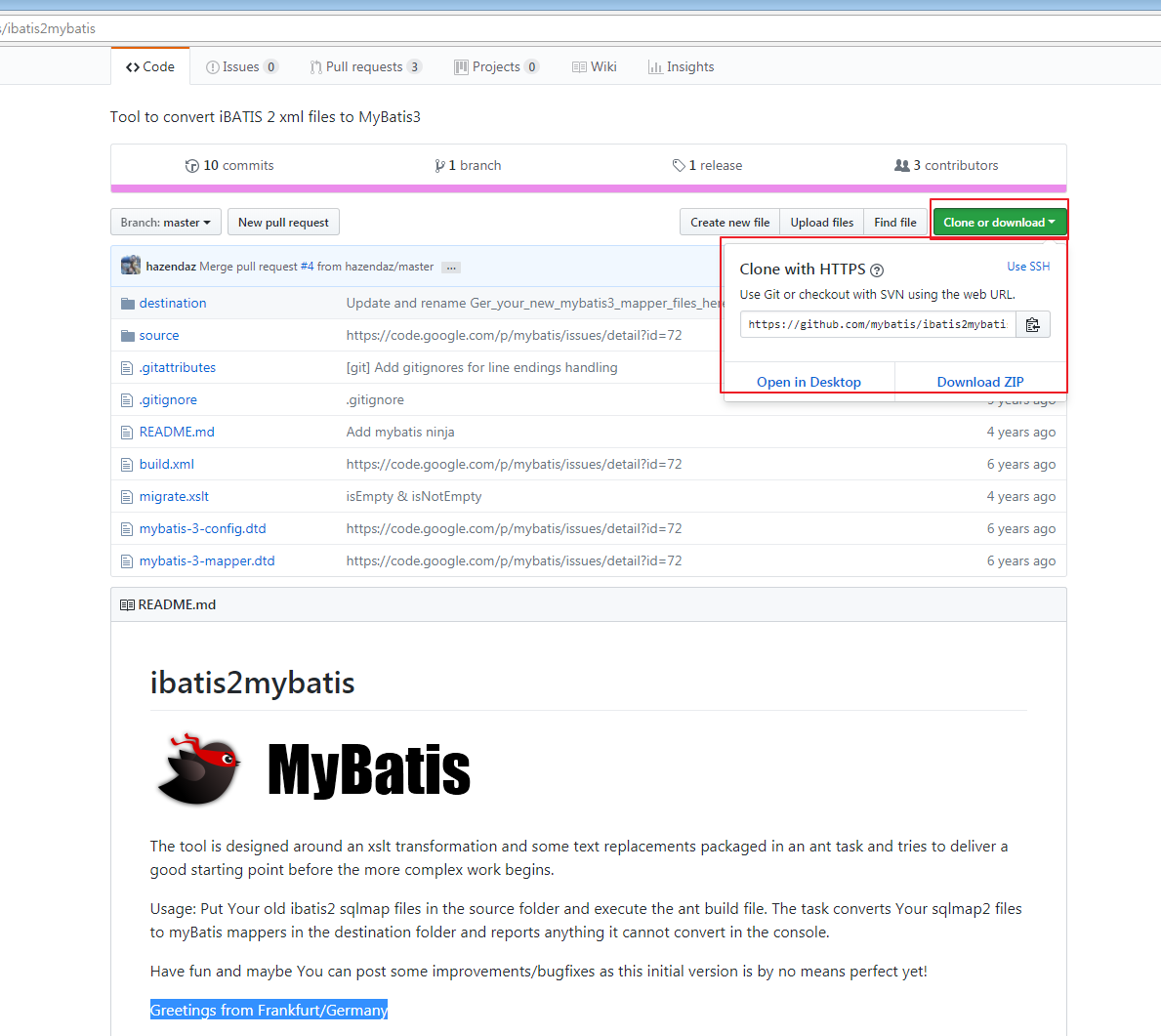Open the source folder
The height and width of the screenshot is (1036, 1161).
pos(159,336)
